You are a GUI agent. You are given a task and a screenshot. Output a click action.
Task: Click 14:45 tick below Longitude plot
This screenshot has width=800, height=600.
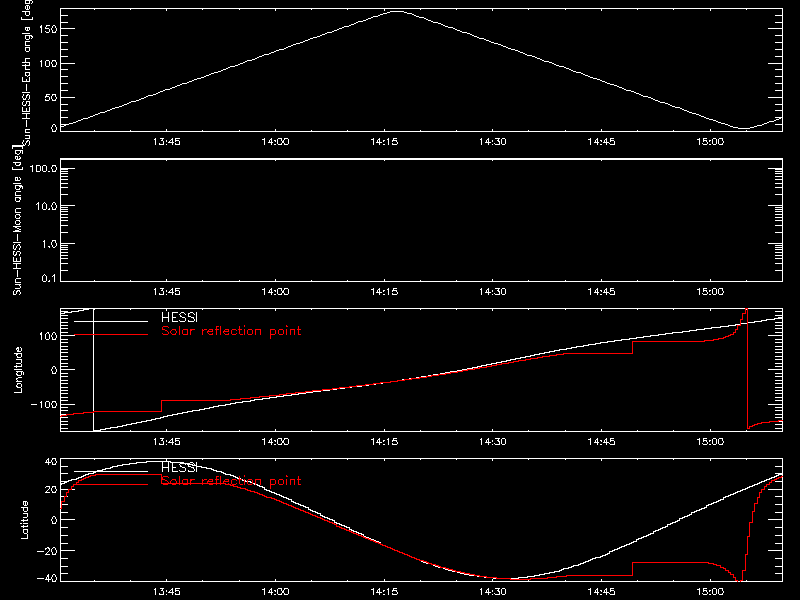click(x=601, y=442)
